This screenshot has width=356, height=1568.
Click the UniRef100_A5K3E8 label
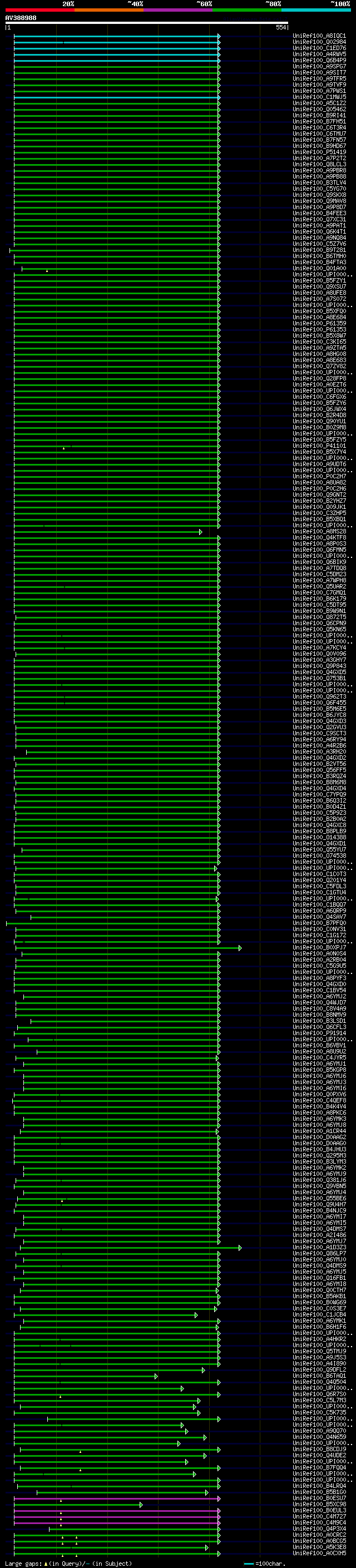pos(319,1547)
